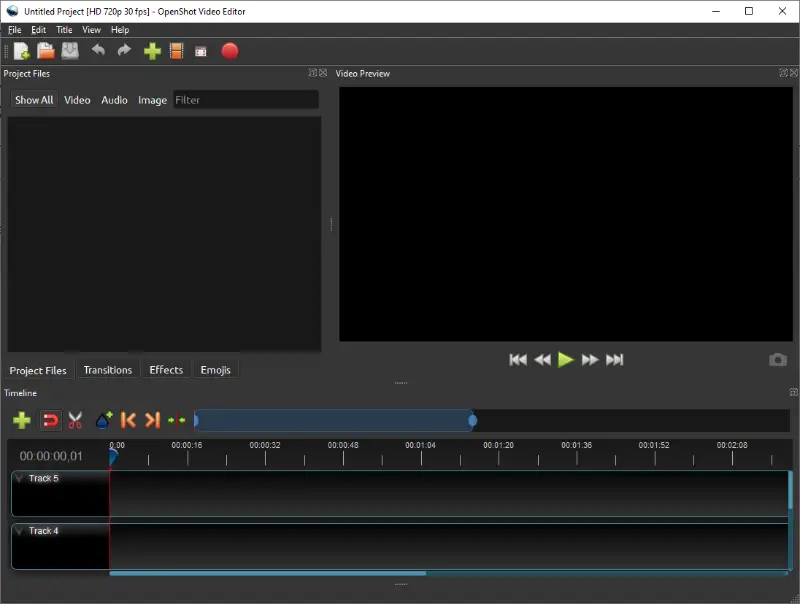
Task: Open the Edit menu
Action: coord(38,30)
